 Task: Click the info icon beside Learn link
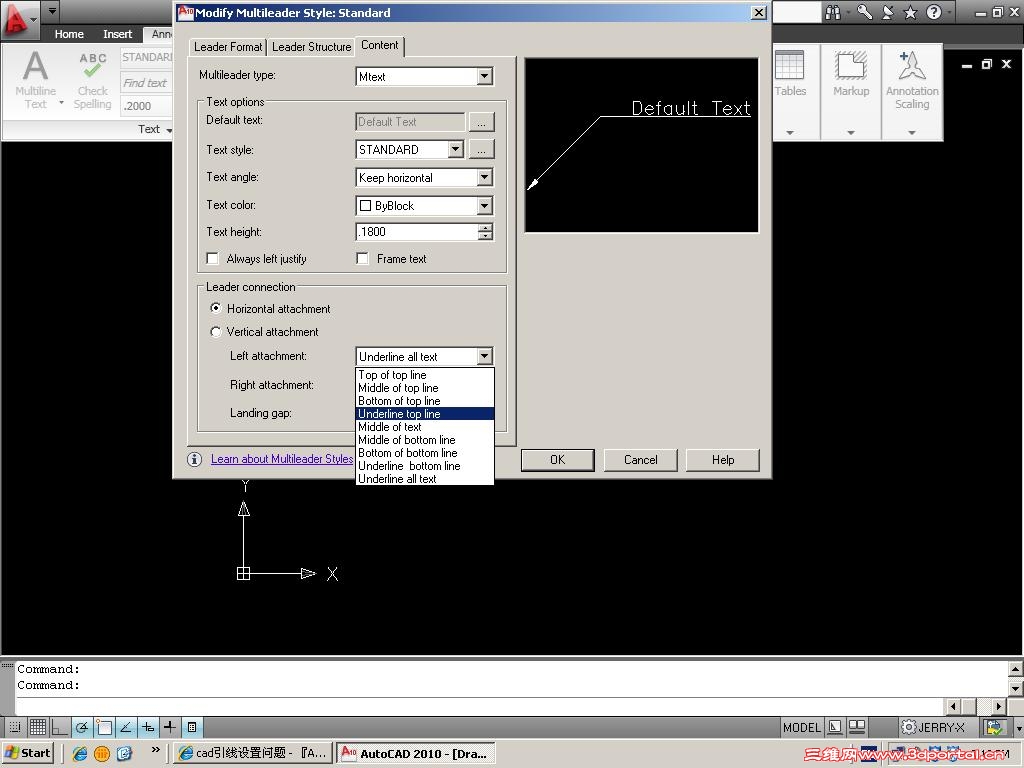pos(194,459)
